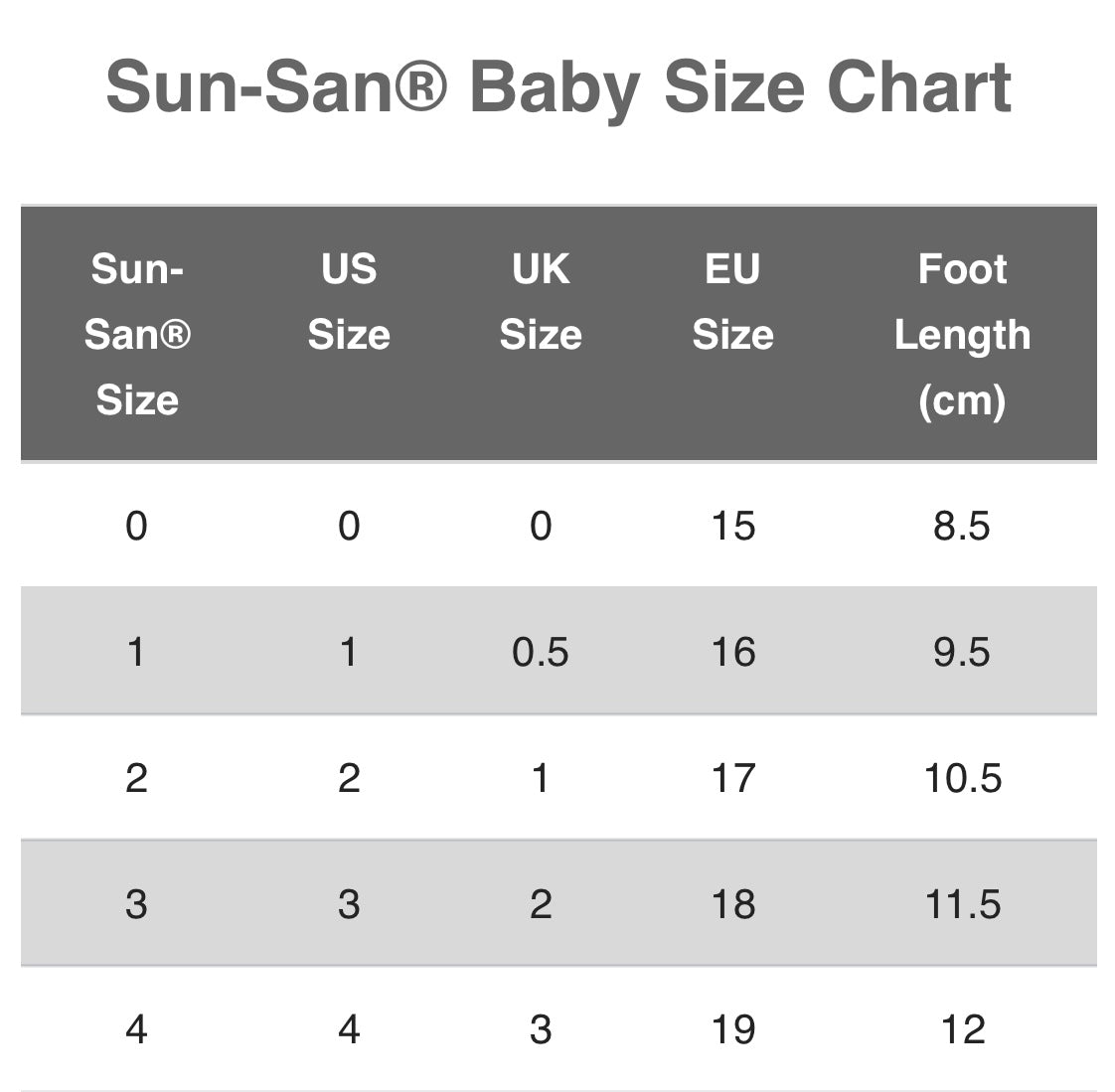1115x1092 pixels.
Task: Select Sun-San size 3 row's first cell
Action: coord(136,904)
